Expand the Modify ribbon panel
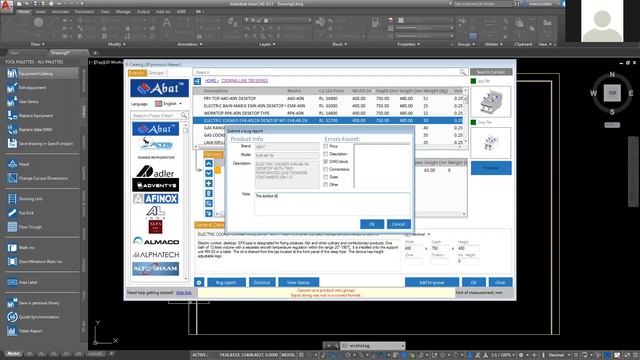The width and height of the screenshot is (640, 360). pyautogui.click(x=116, y=44)
